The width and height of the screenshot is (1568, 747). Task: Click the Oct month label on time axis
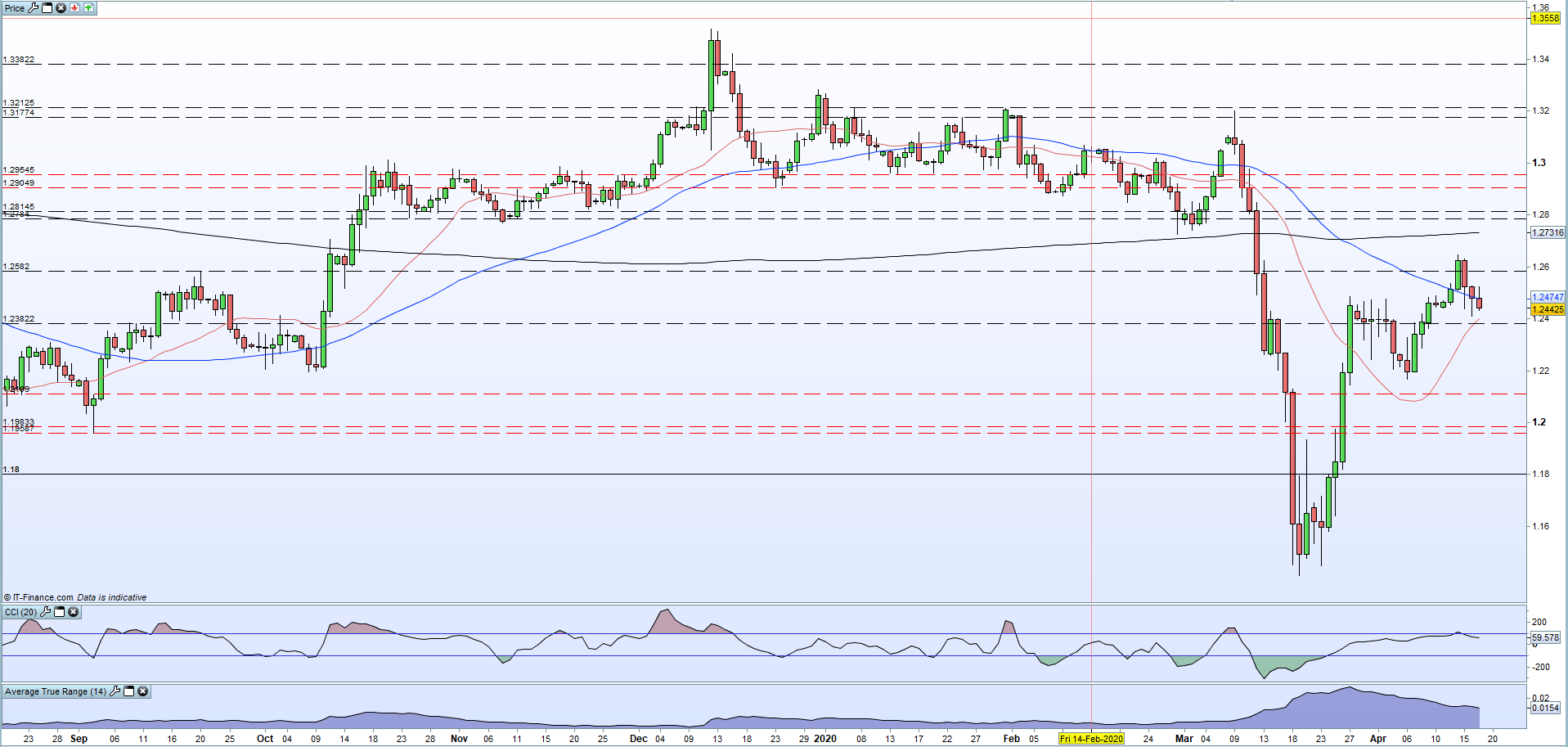click(265, 739)
